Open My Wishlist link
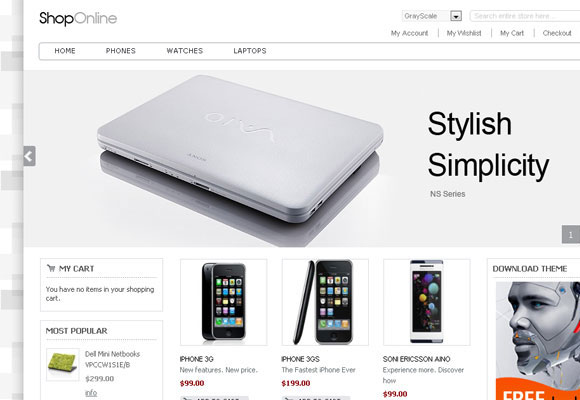Viewport: 580px width, 400px height. (x=464, y=33)
